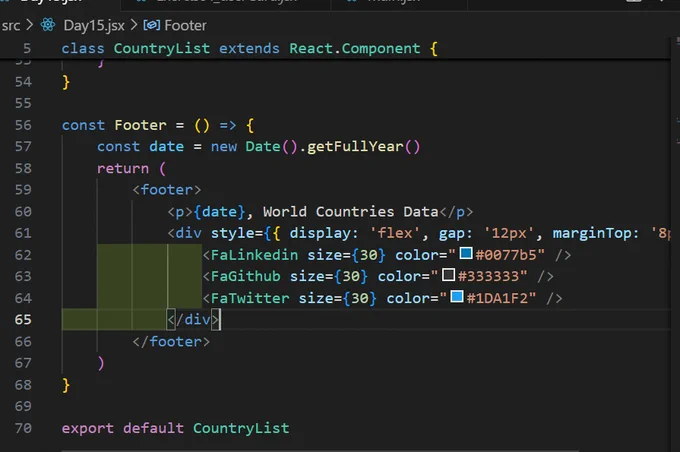This screenshot has width=680, height=452.
Task: Click the 'flex' string value
Action: [x=395, y=233]
